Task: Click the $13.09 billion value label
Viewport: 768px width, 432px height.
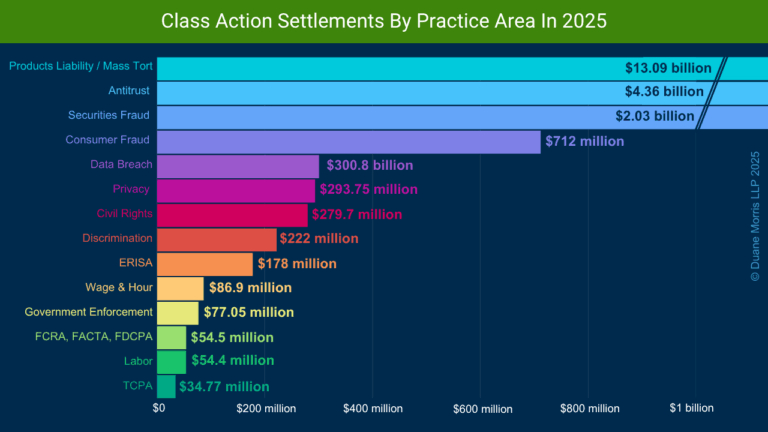Action: 668,69
